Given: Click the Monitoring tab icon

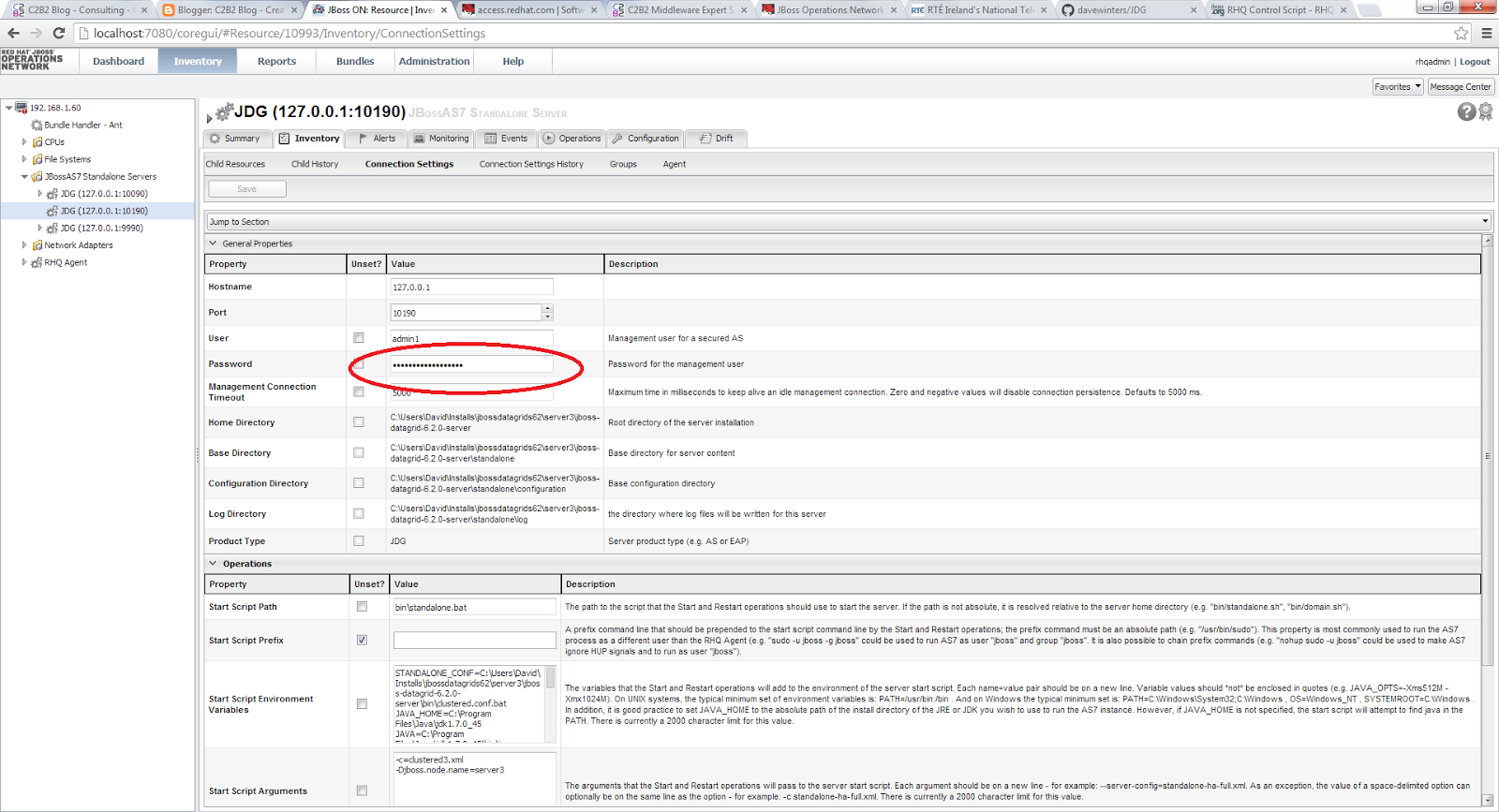Looking at the screenshot, I should click(x=420, y=138).
